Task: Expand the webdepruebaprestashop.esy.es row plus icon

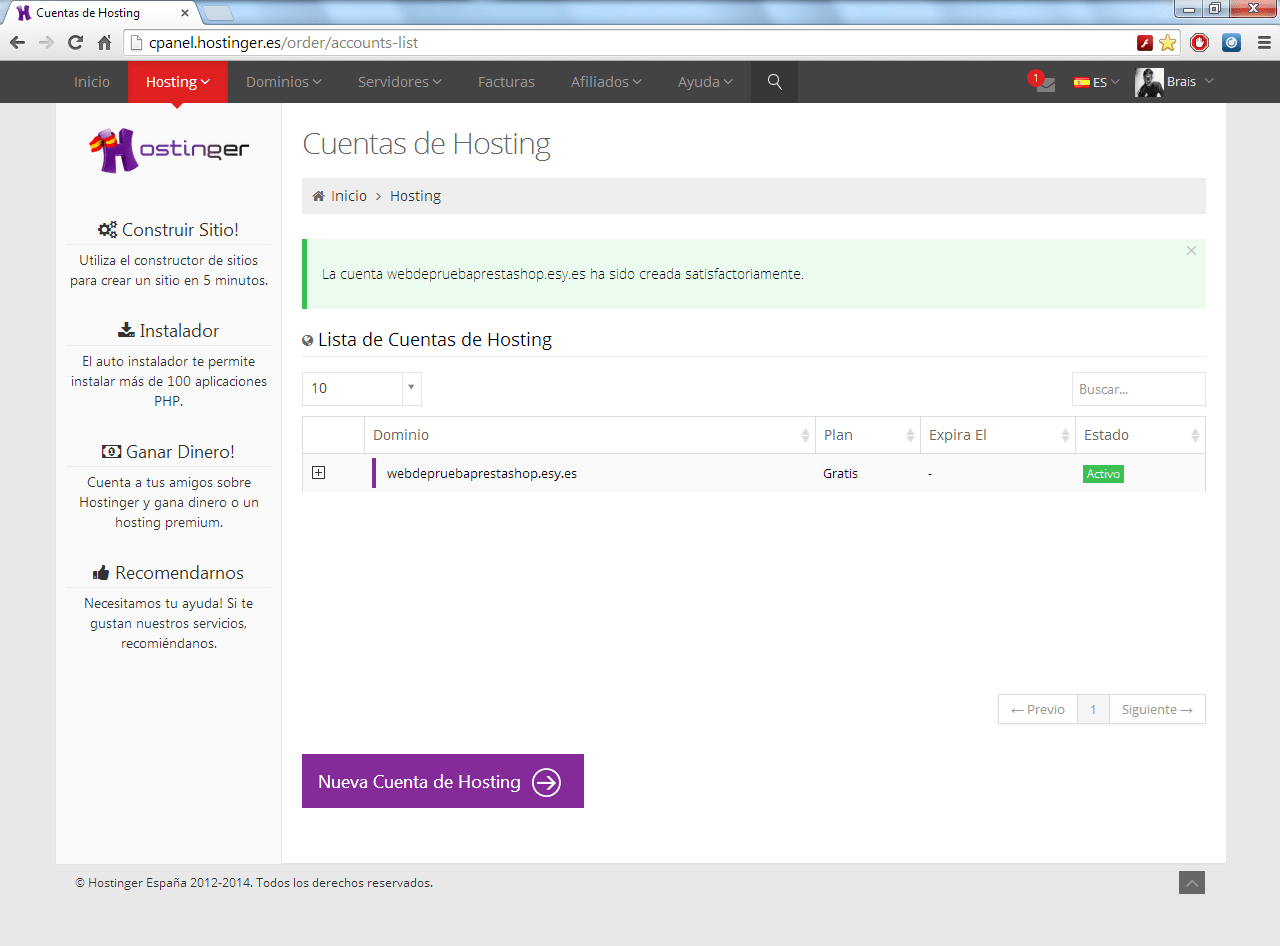Action: [x=318, y=473]
